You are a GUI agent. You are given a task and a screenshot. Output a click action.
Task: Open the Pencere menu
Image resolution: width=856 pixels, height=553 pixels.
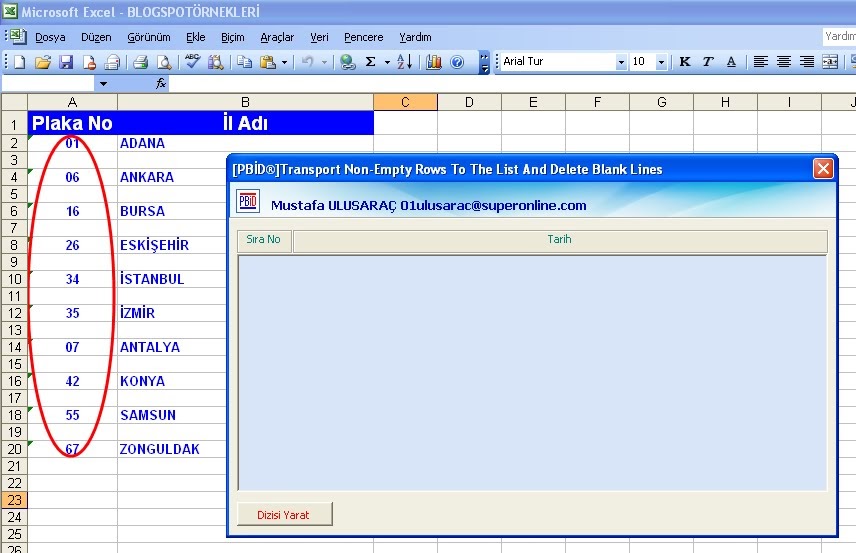pyautogui.click(x=364, y=37)
